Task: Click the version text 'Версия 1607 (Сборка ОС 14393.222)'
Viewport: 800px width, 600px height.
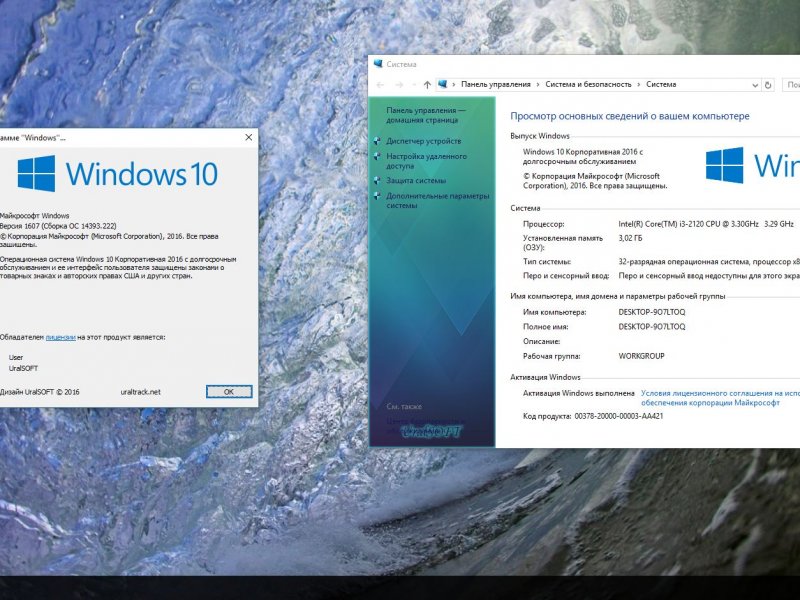Action: click(x=58, y=226)
